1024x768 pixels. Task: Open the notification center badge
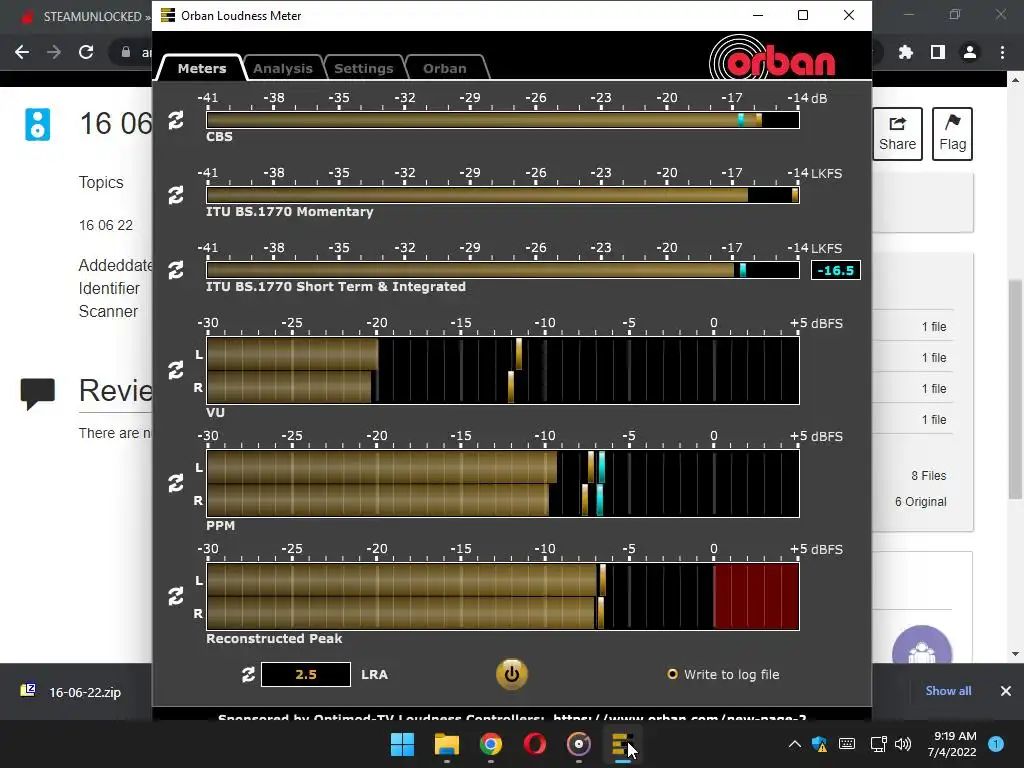[x=996, y=744]
